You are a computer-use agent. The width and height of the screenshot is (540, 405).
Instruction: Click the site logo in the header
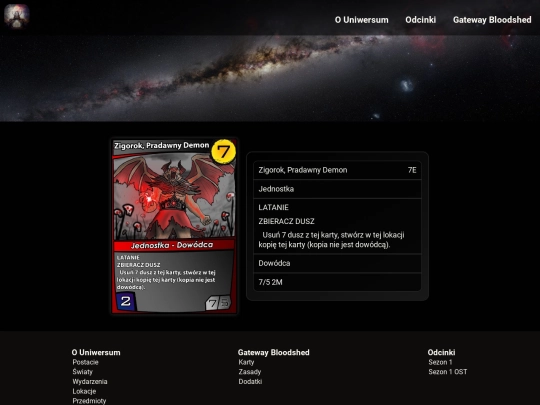click(x=17, y=16)
